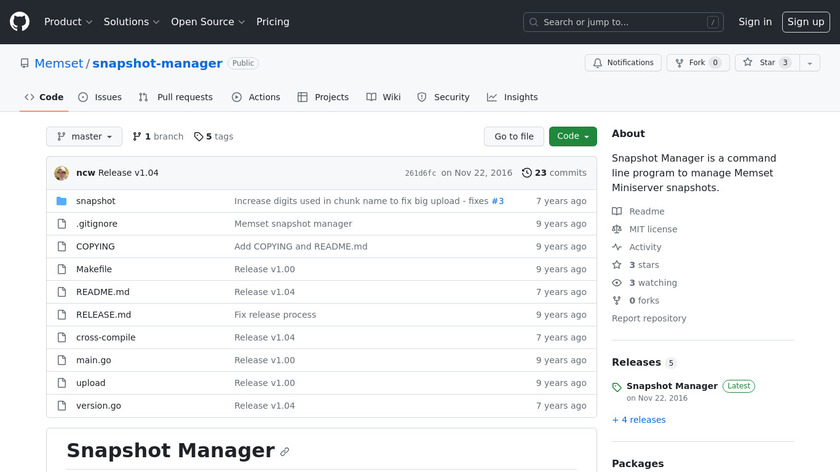
Task: Open the COPYING file
Action: [x=95, y=246]
